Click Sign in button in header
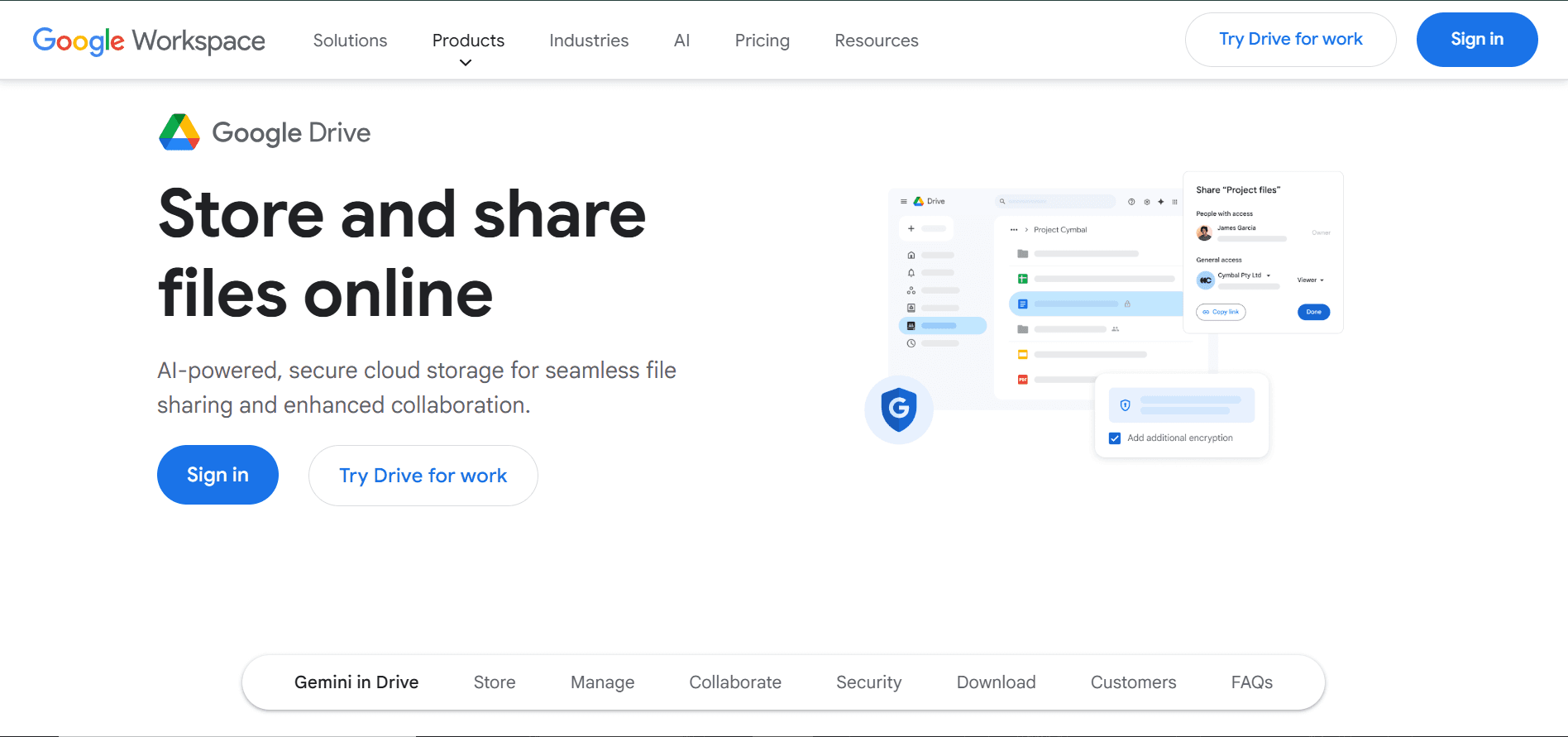 pyautogui.click(x=1477, y=40)
